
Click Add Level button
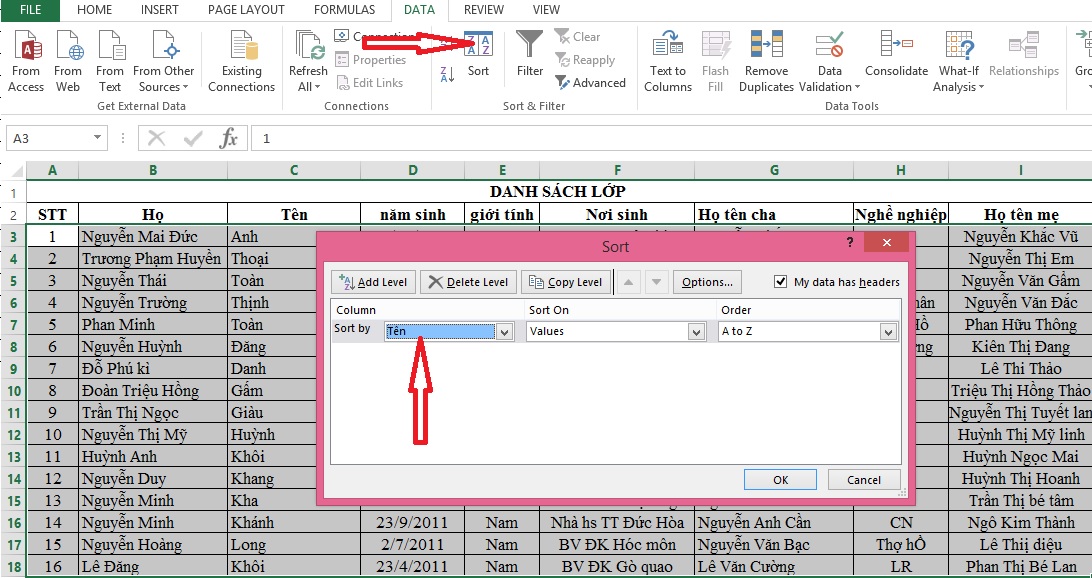[373, 282]
